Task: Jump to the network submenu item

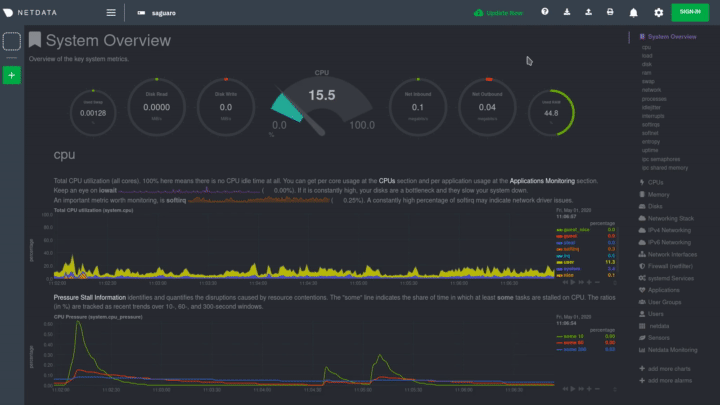Action: pos(652,90)
